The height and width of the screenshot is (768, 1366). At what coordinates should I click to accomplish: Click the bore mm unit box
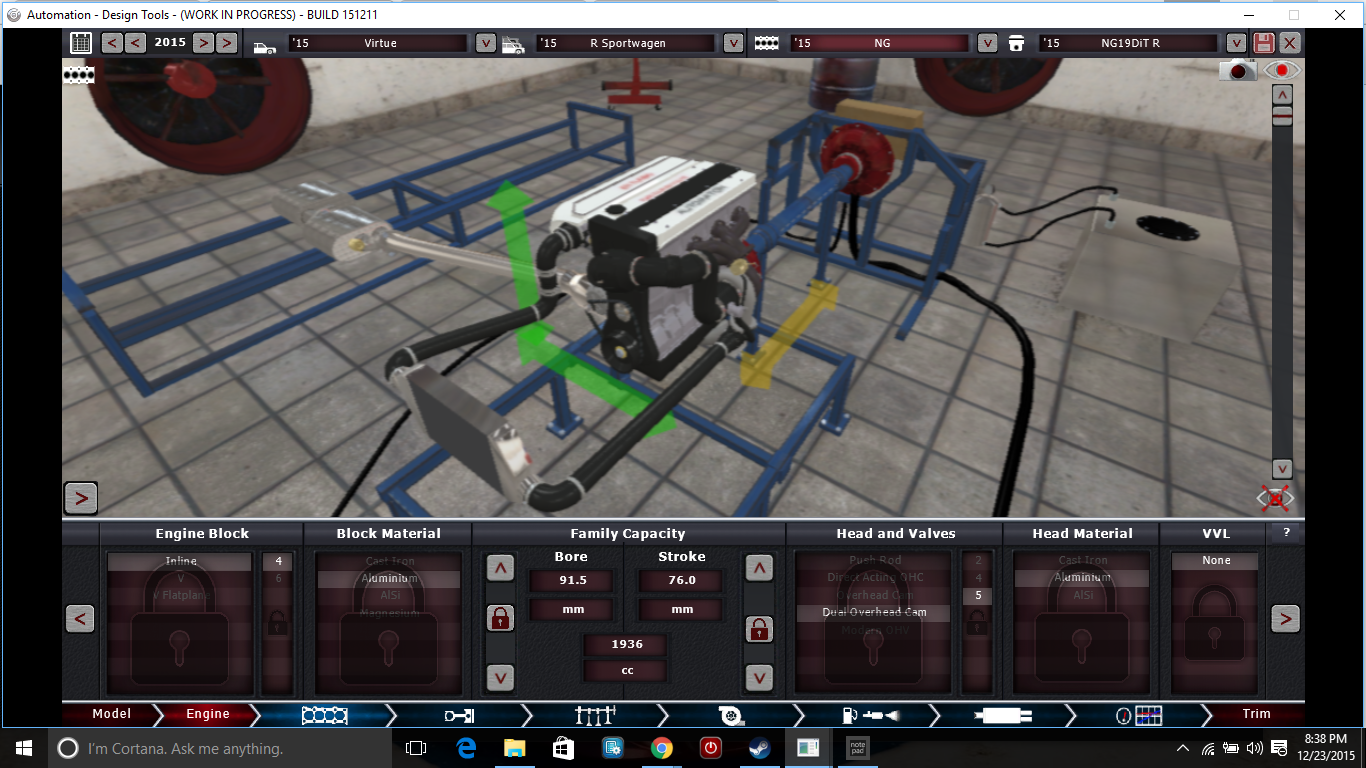pos(571,609)
